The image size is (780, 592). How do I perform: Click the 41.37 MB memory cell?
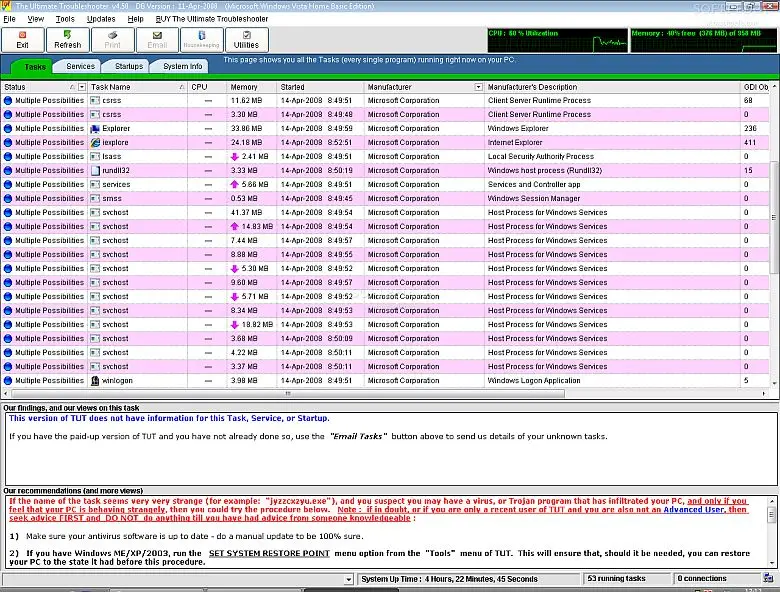point(252,212)
